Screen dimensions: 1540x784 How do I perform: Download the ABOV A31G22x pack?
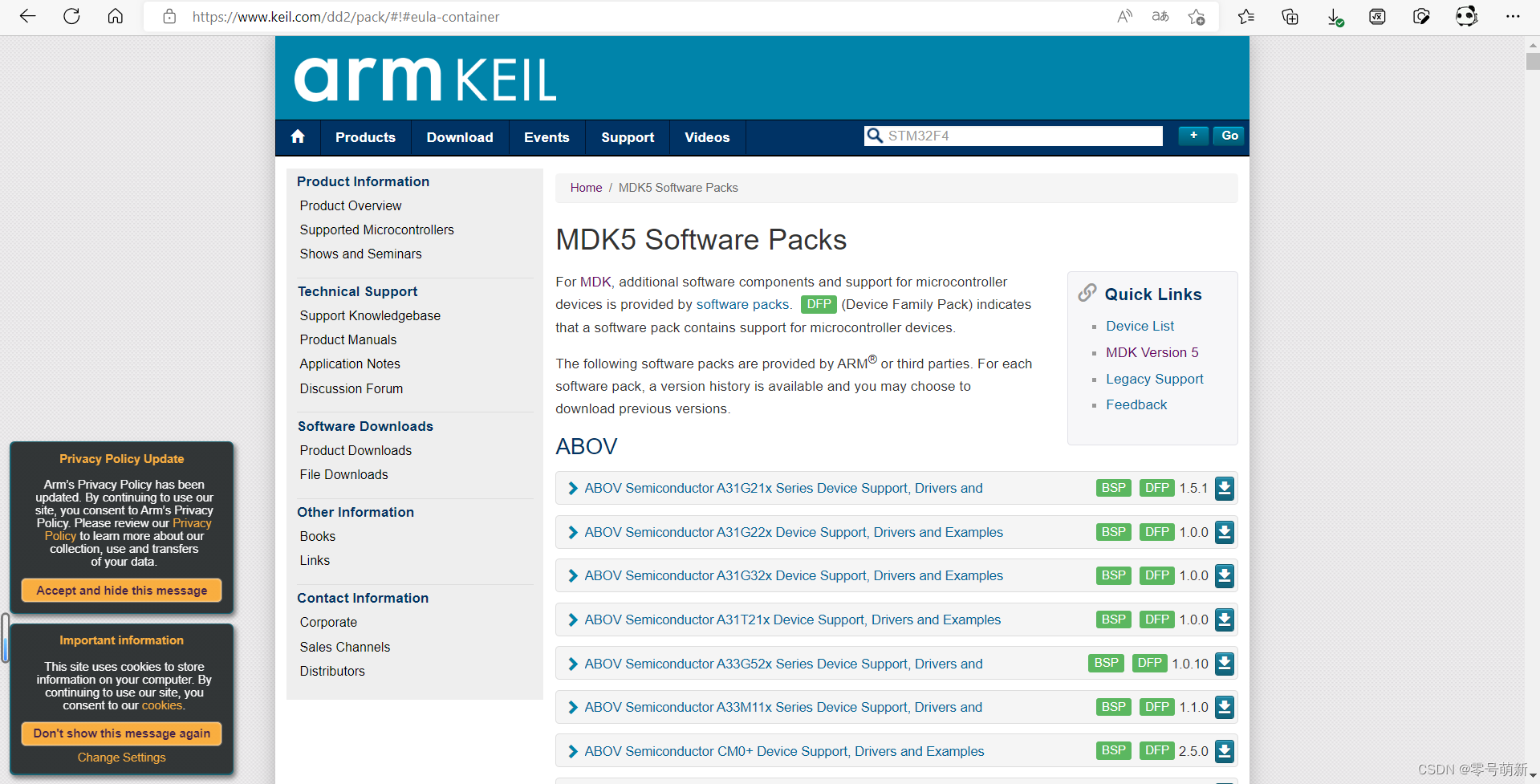click(1224, 532)
